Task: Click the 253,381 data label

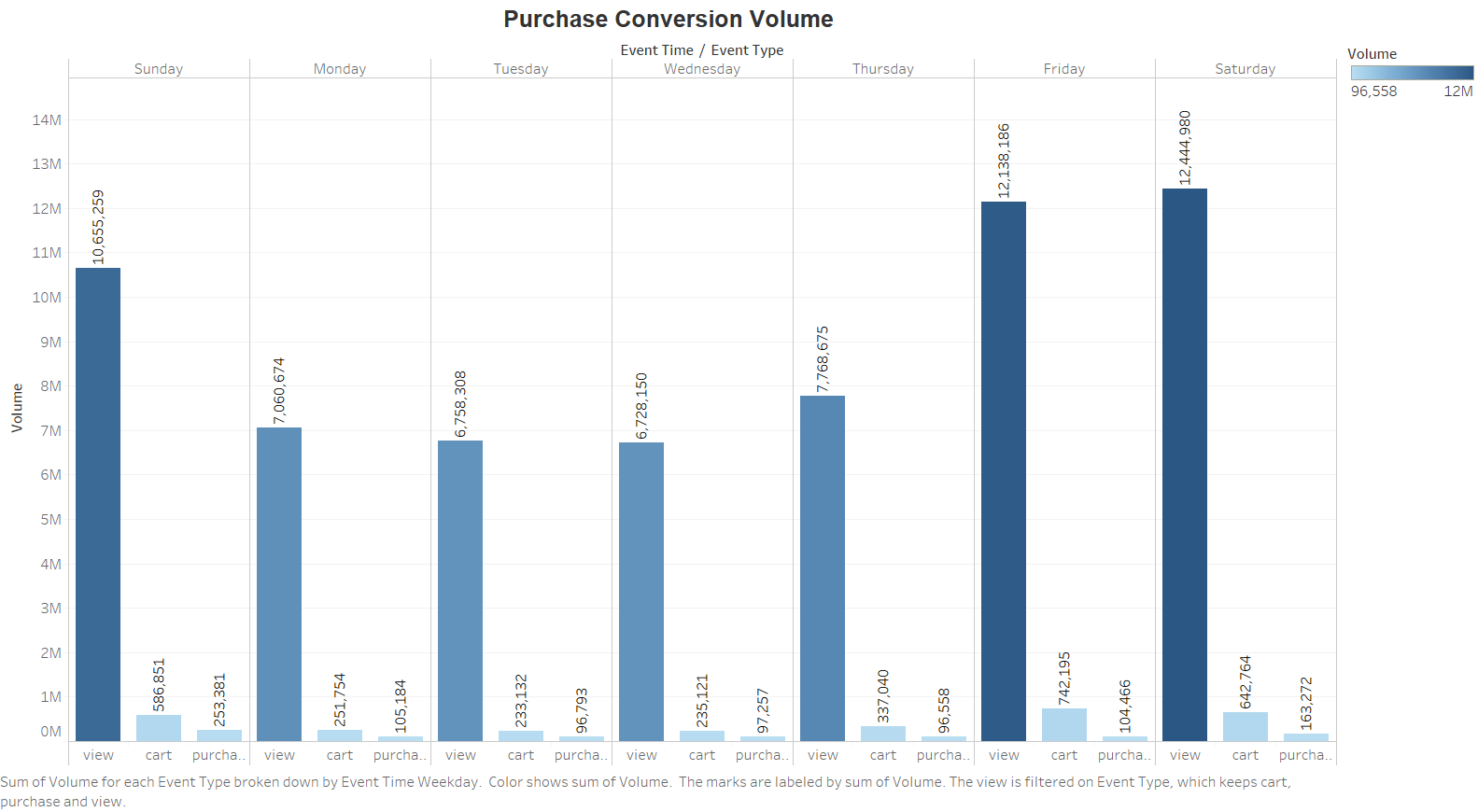Action: click(219, 700)
